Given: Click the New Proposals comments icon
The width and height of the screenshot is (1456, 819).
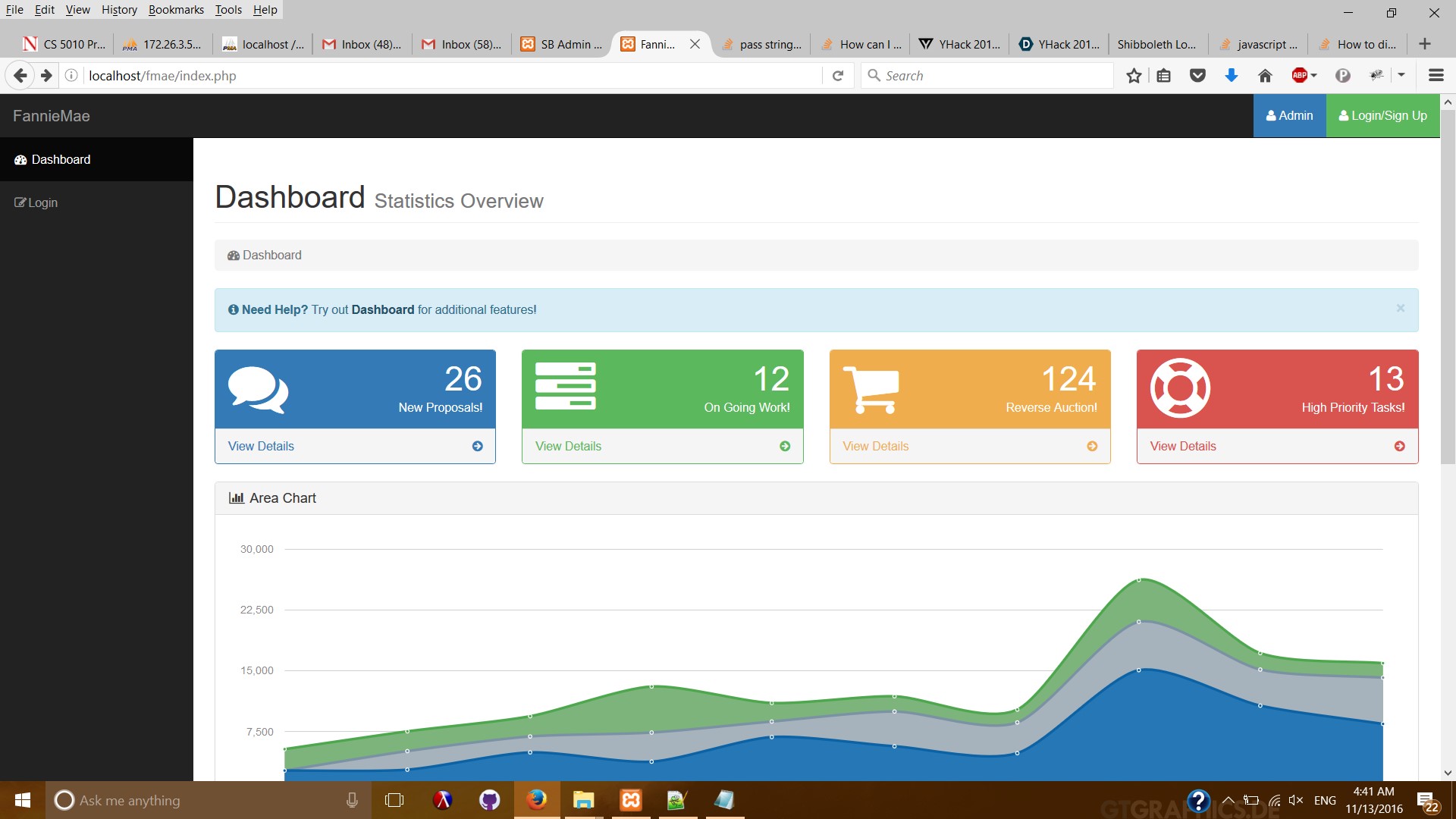Looking at the screenshot, I should pyautogui.click(x=258, y=390).
